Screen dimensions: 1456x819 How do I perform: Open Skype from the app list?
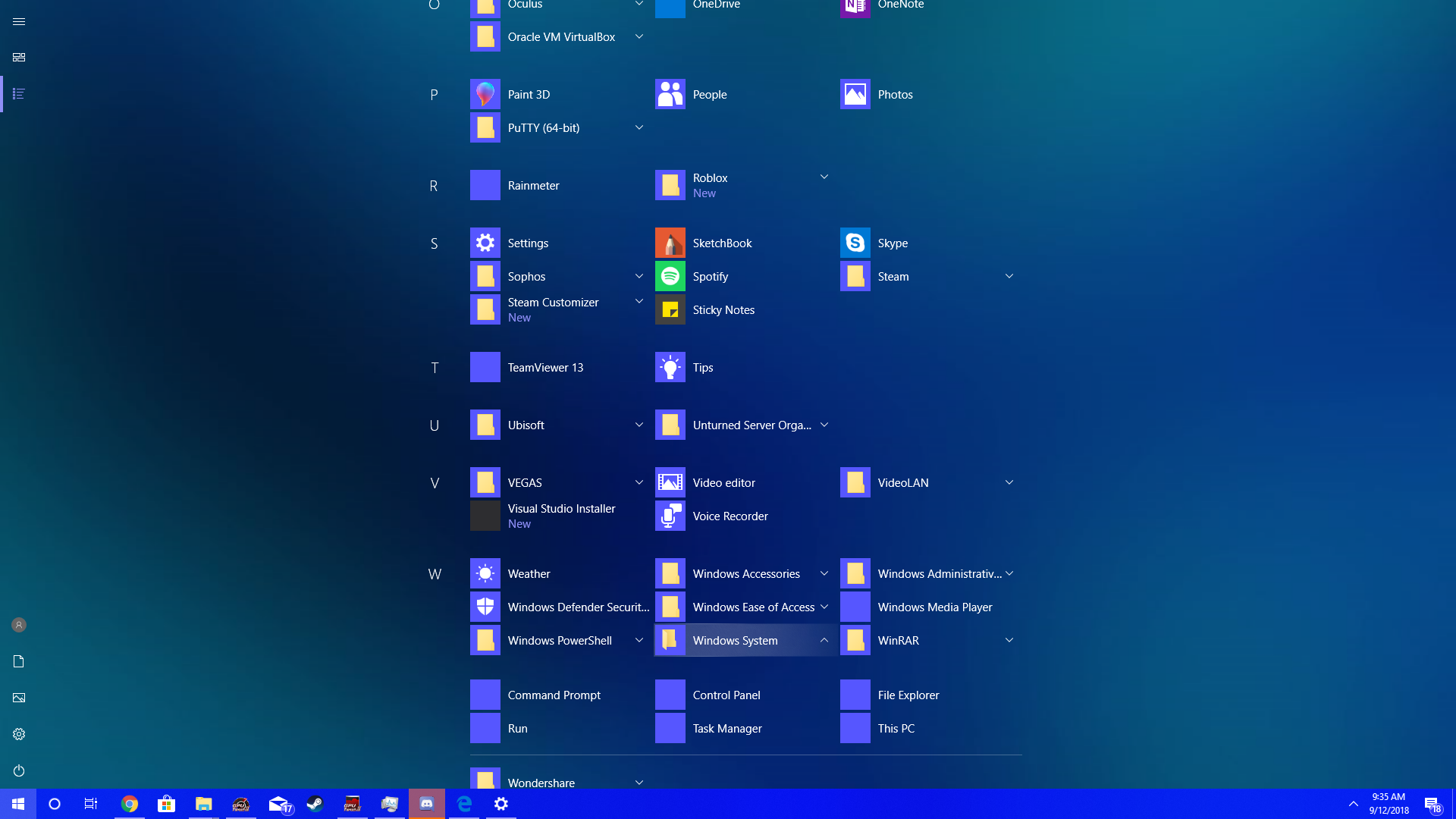[x=855, y=243]
